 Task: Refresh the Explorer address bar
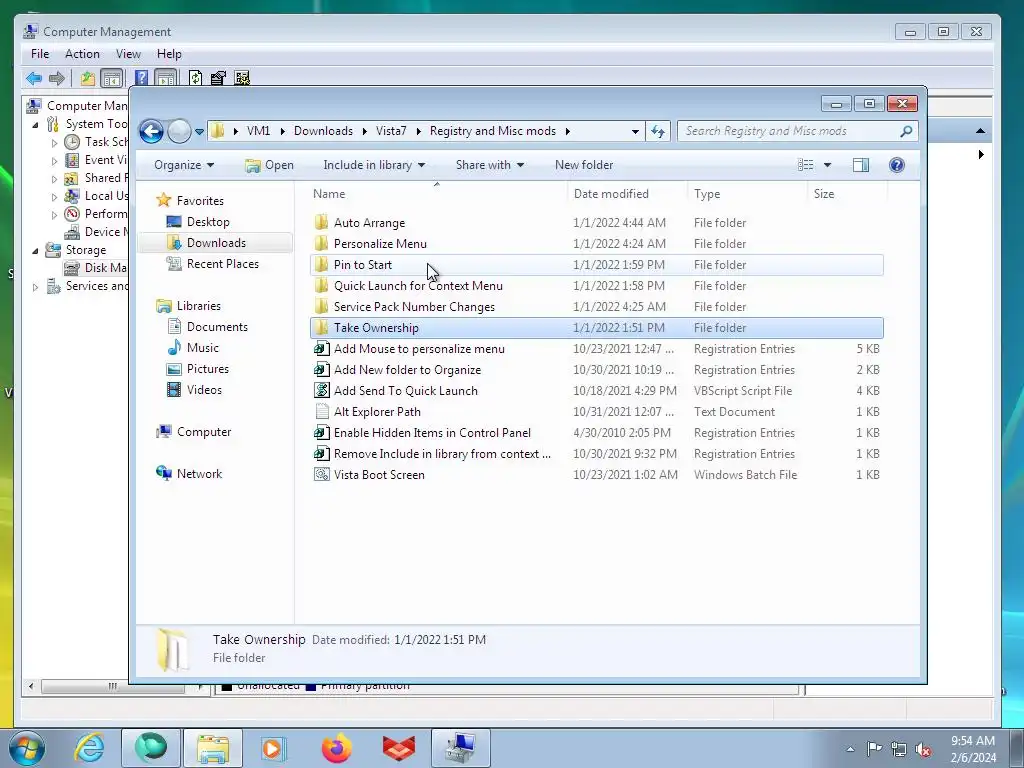coord(658,131)
